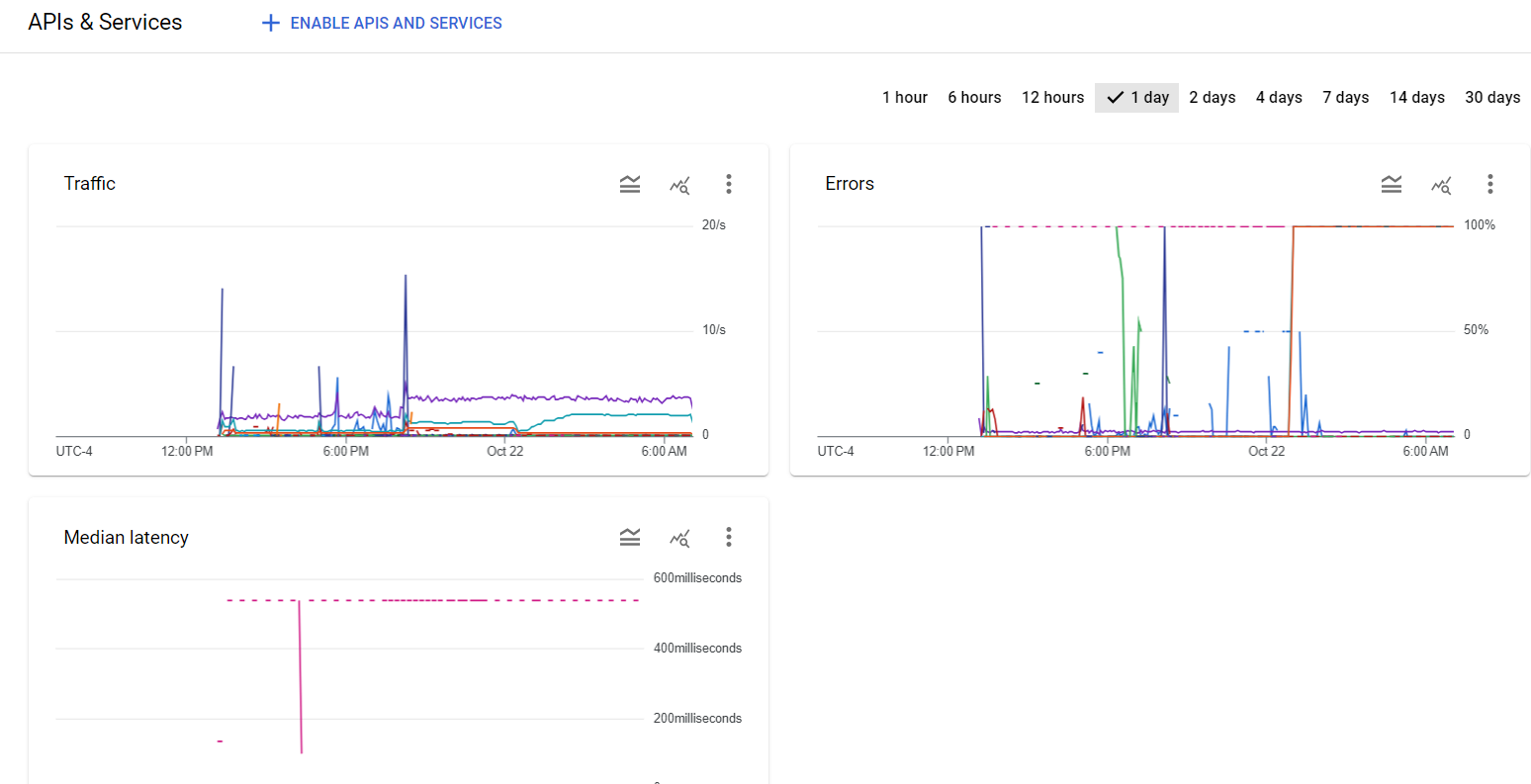
Task: Select the checked 1 day time range
Action: pyautogui.click(x=1136, y=97)
